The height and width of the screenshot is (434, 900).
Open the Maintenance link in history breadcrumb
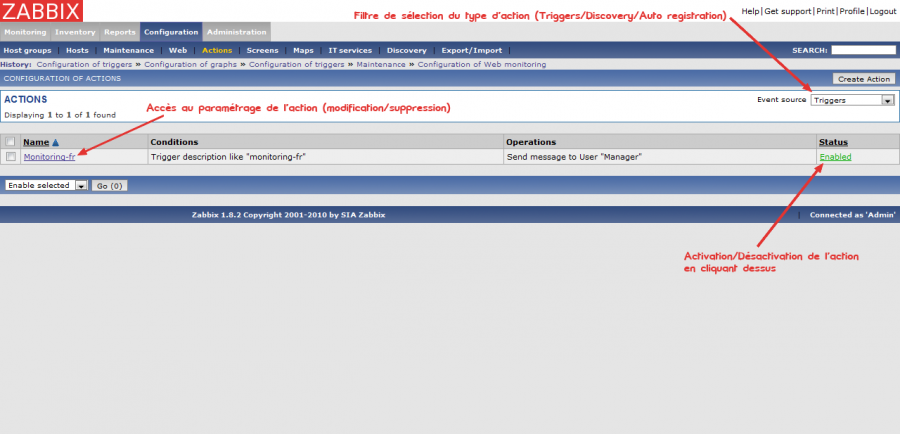[x=381, y=64]
